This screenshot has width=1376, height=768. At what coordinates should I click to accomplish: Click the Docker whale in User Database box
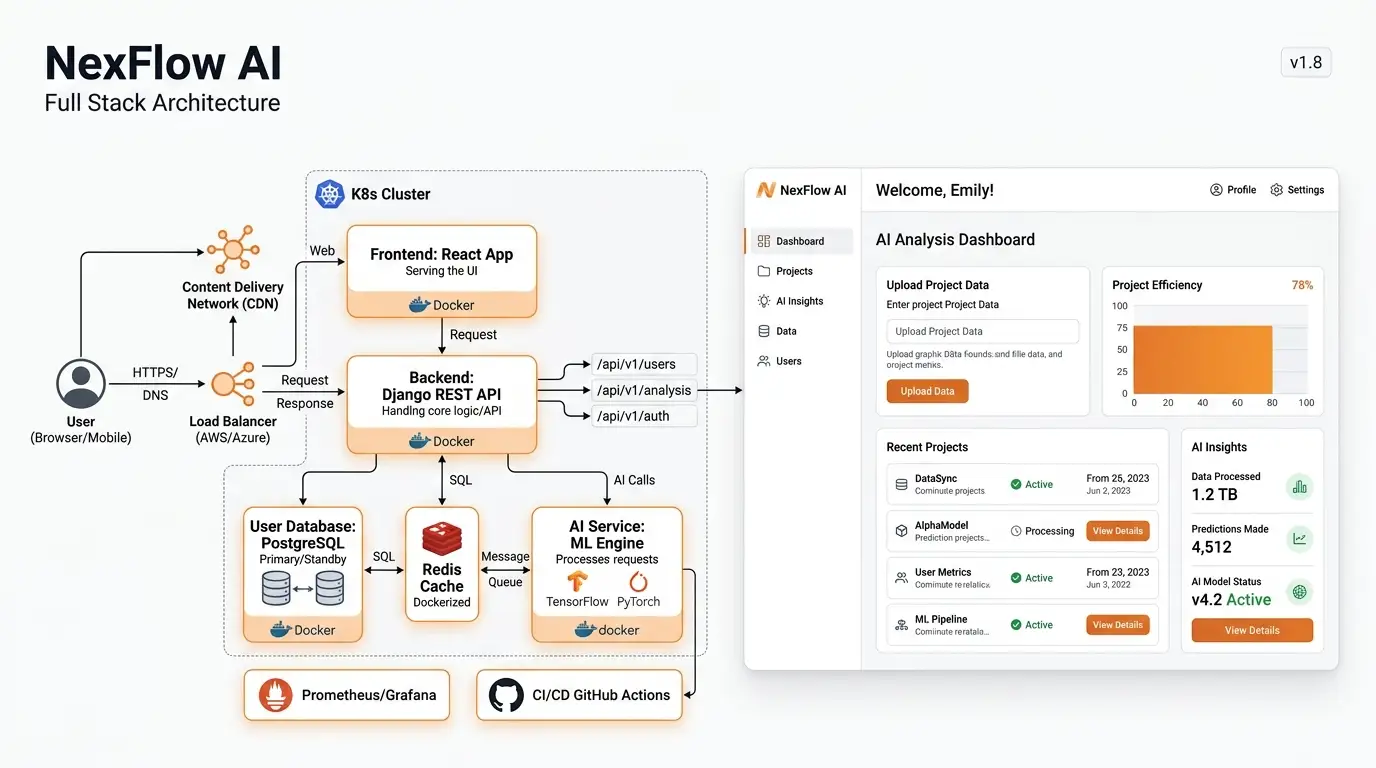pyautogui.click(x=280, y=630)
